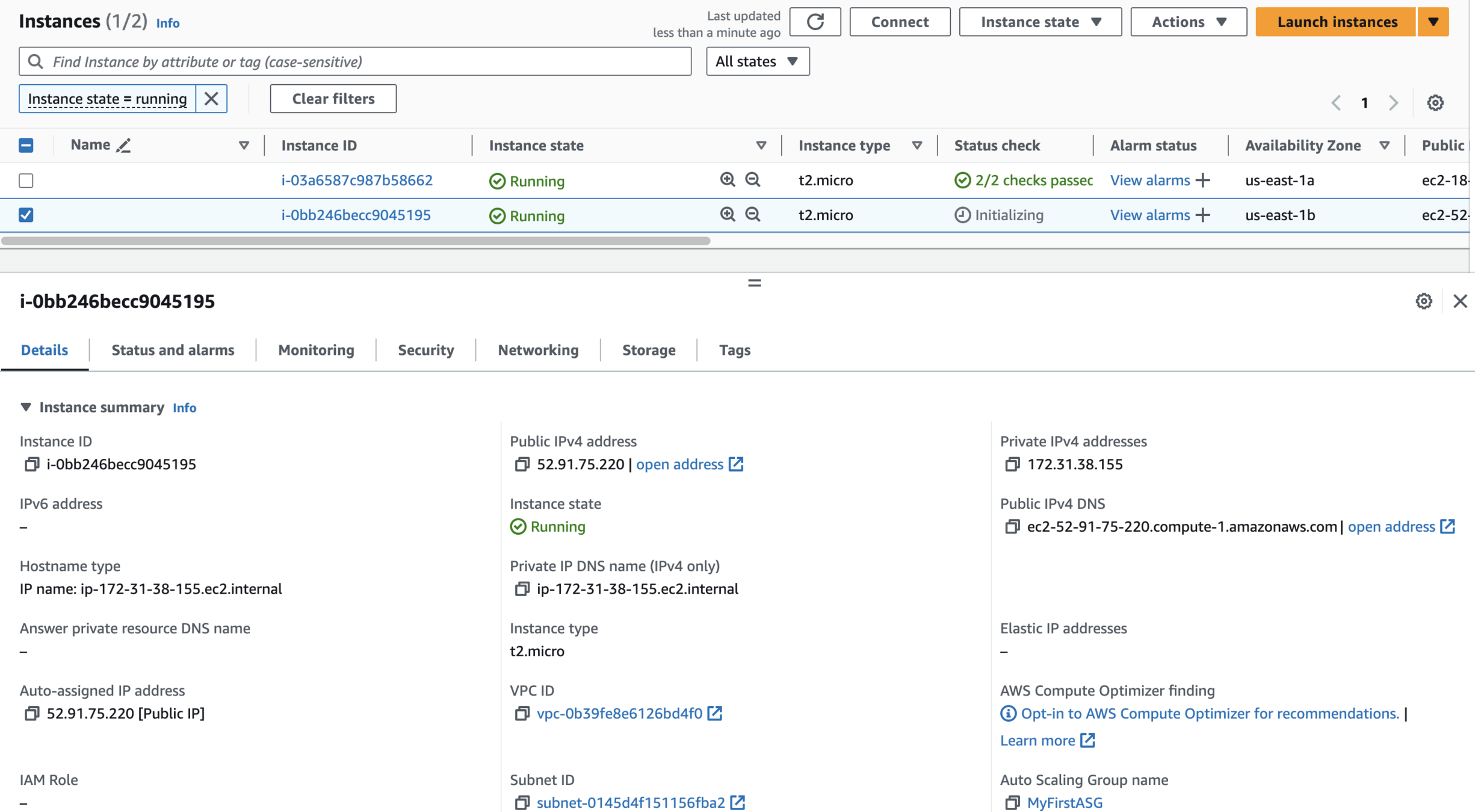Click the refresh instances icon
The image size is (1475, 812).
click(815, 22)
